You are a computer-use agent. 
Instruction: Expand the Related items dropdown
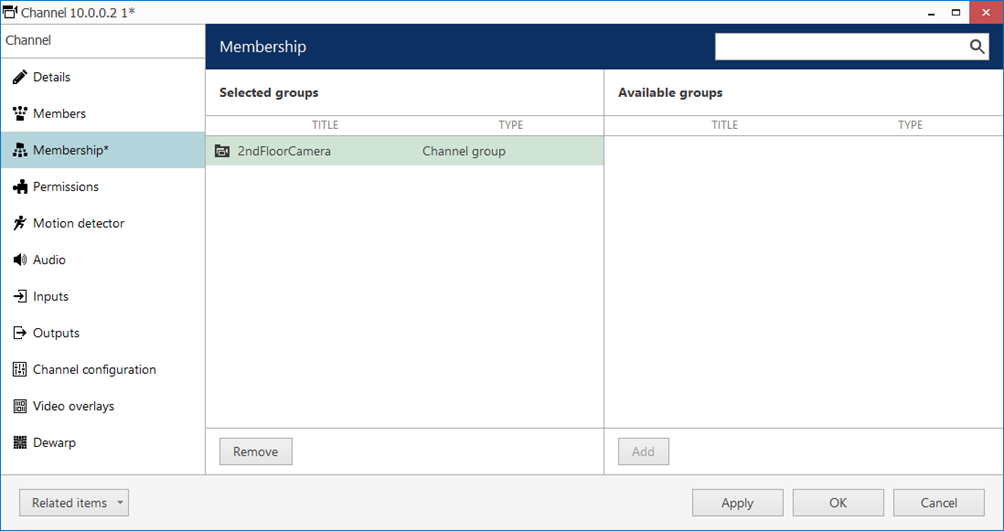(74, 503)
